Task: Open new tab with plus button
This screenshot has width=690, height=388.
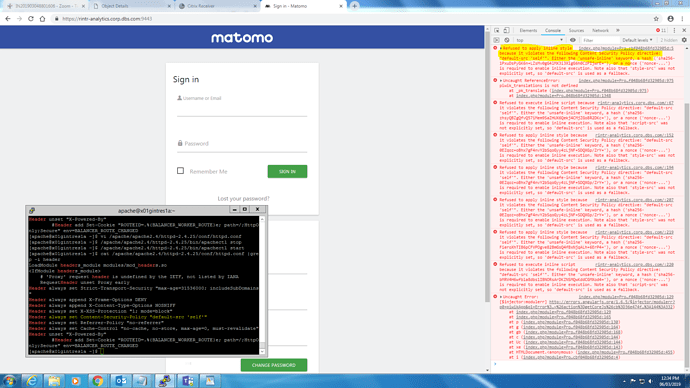Action: 354,6
